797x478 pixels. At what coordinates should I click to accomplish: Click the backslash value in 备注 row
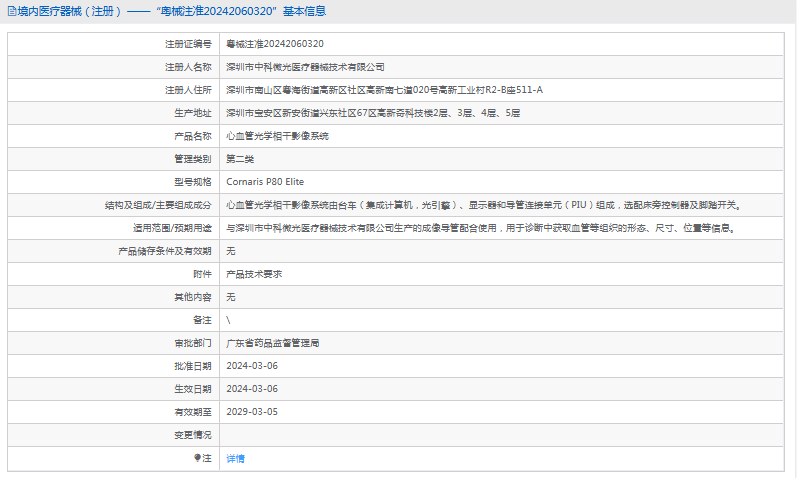pyautogui.click(x=228, y=320)
